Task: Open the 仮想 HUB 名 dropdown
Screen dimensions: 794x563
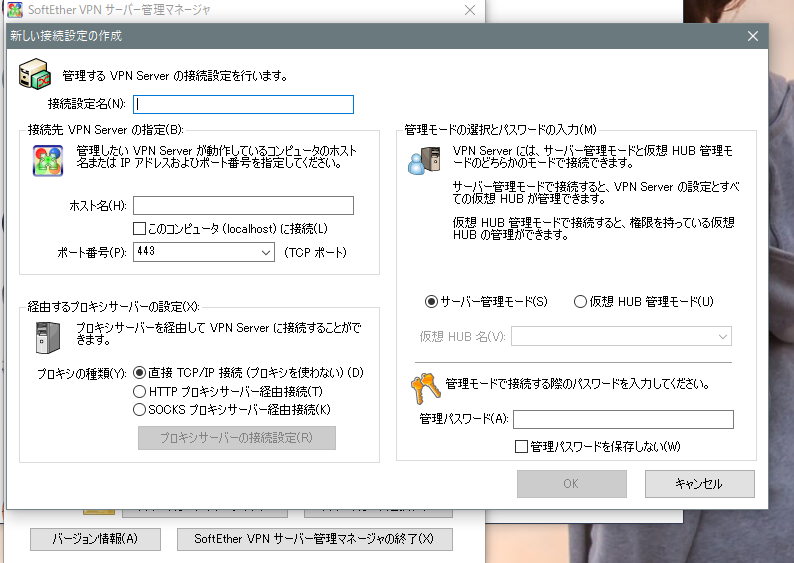Action: point(621,336)
